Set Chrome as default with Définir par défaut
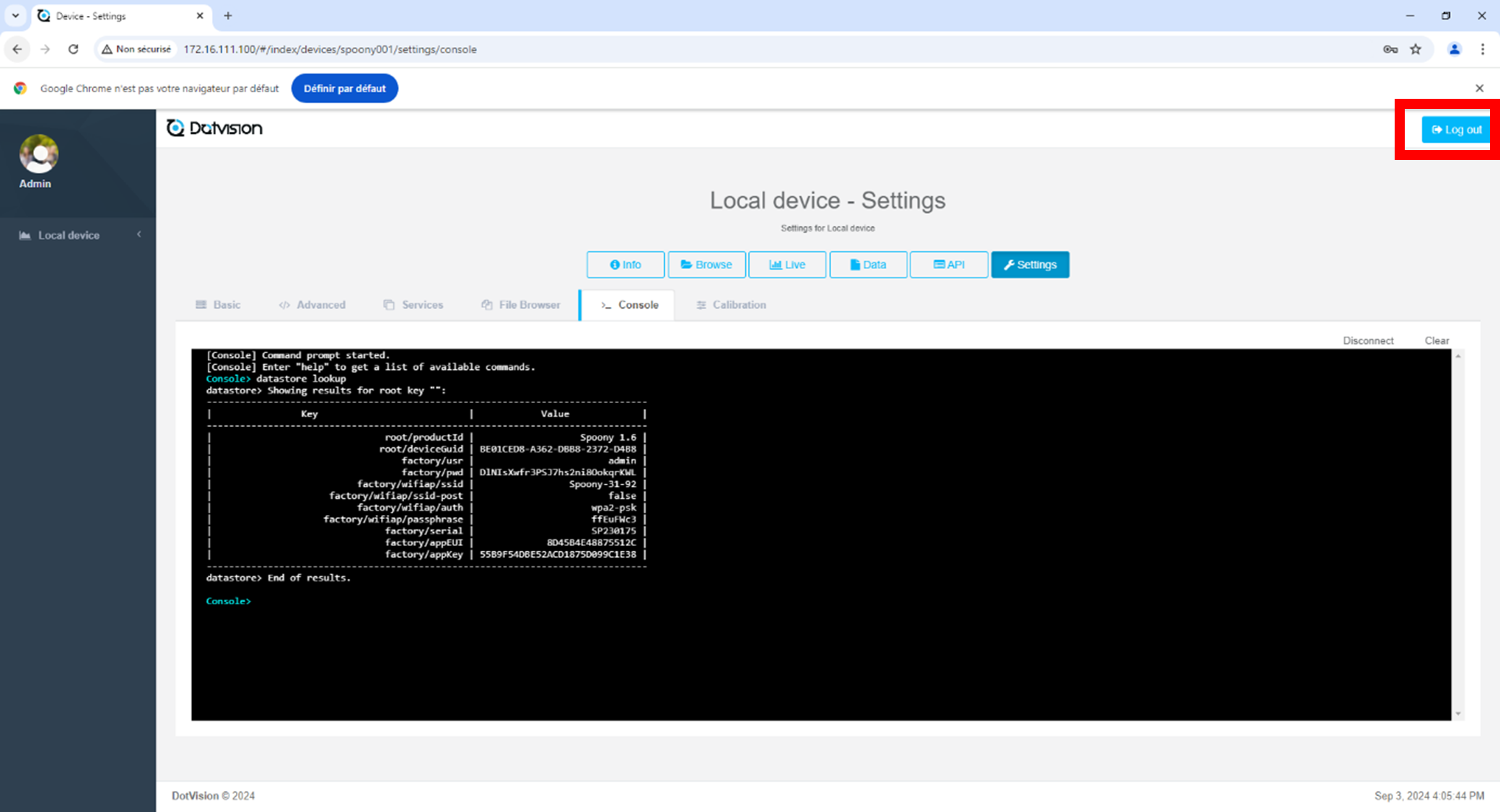 pos(345,88)
